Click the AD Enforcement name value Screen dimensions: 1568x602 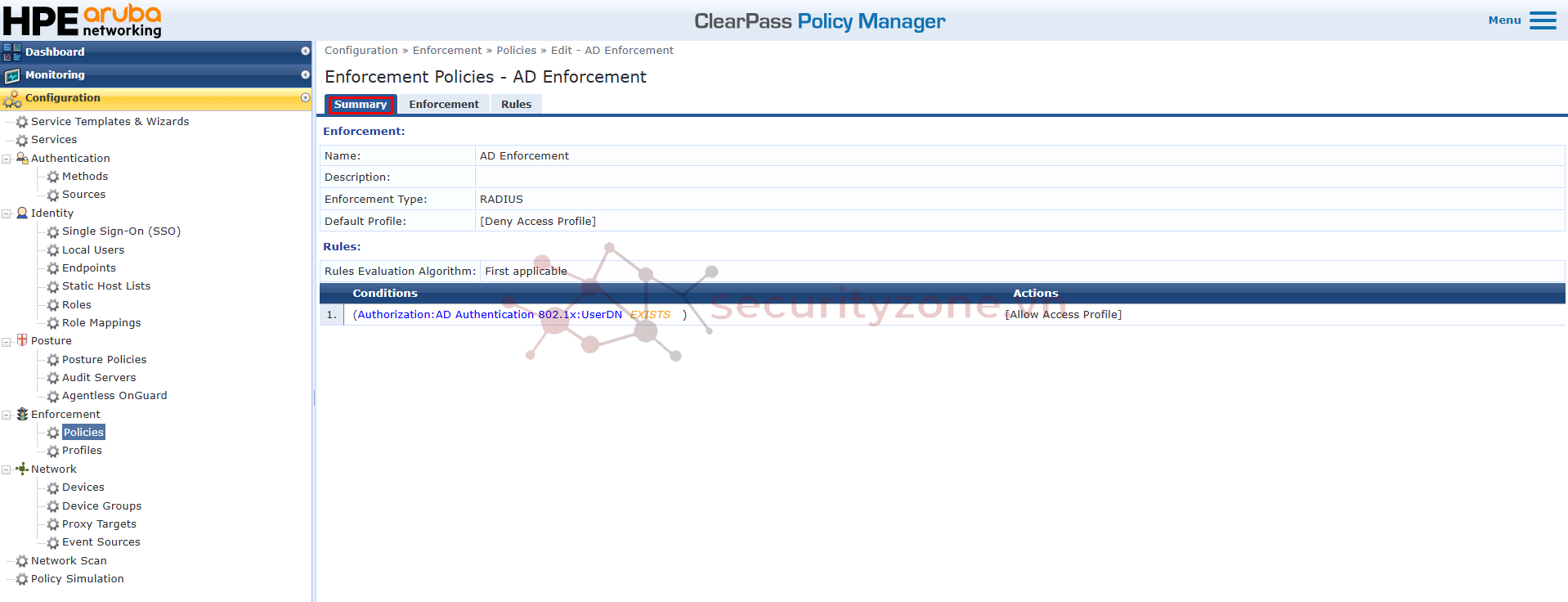524,156
